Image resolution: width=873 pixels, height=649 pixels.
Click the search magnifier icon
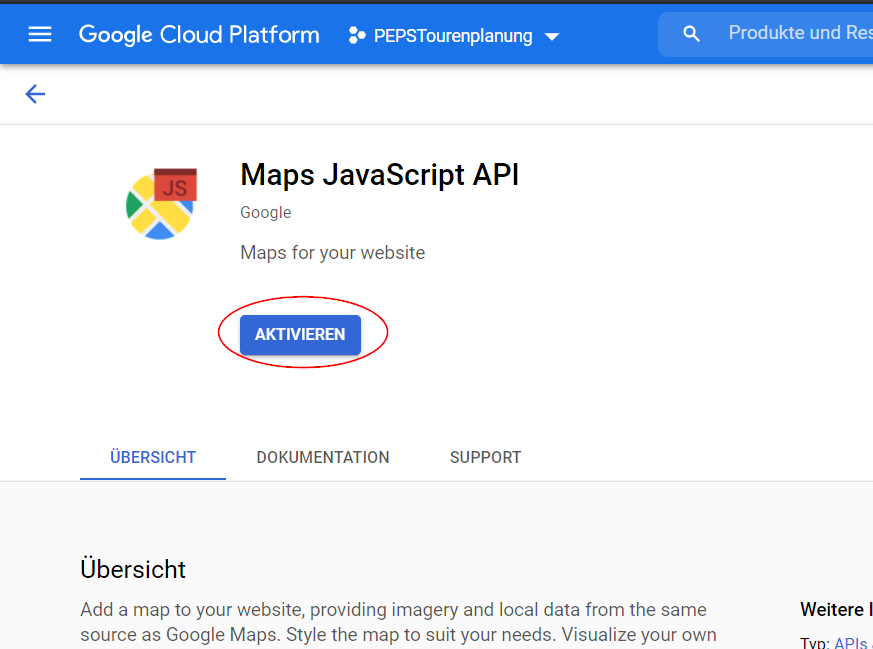pyautogui.click(x=691, y=35)
